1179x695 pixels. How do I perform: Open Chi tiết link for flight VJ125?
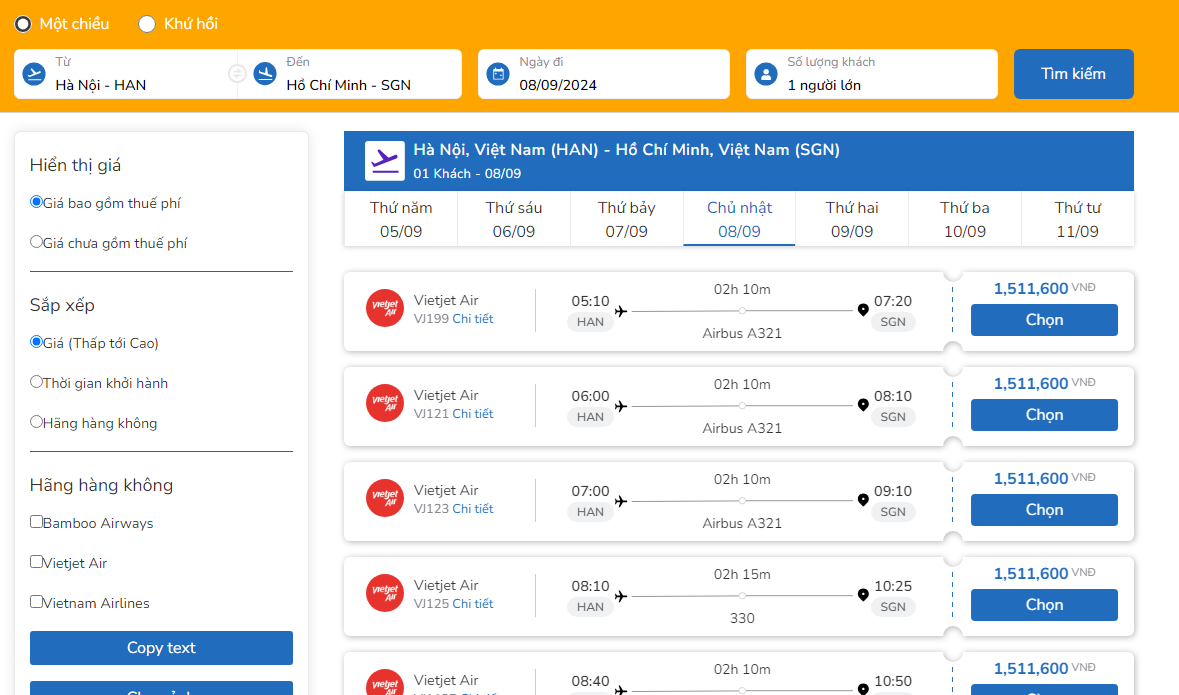click(473, 603)
